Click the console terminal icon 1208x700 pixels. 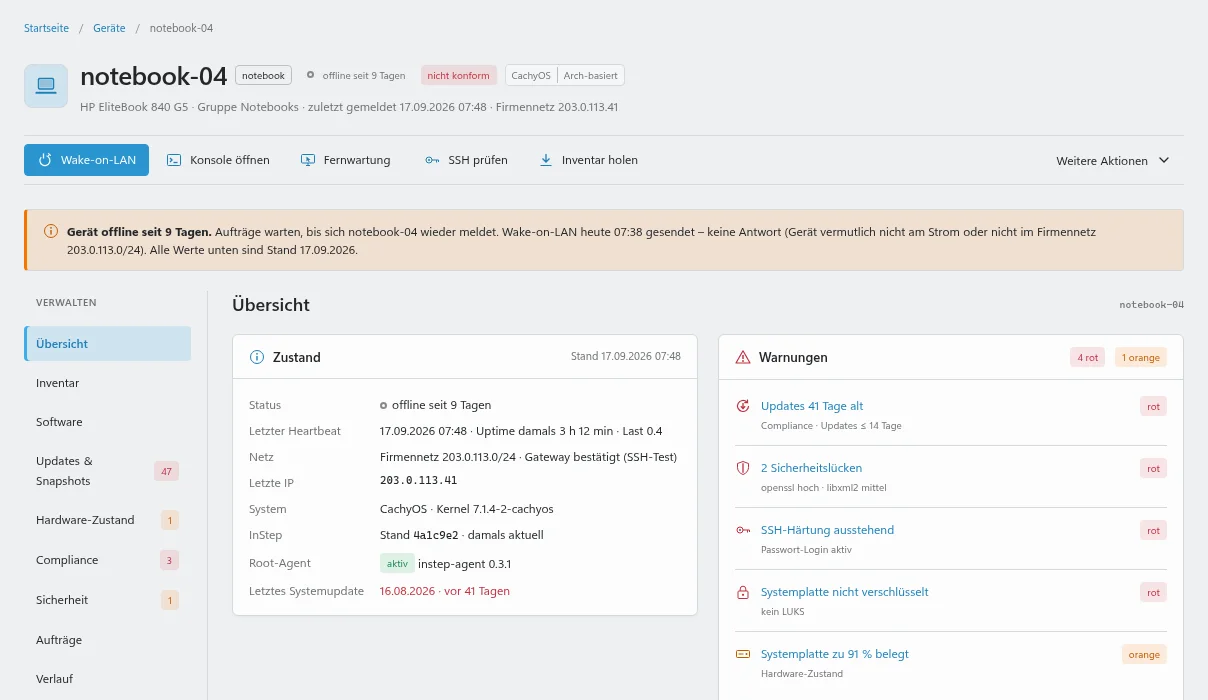point(174,160)
